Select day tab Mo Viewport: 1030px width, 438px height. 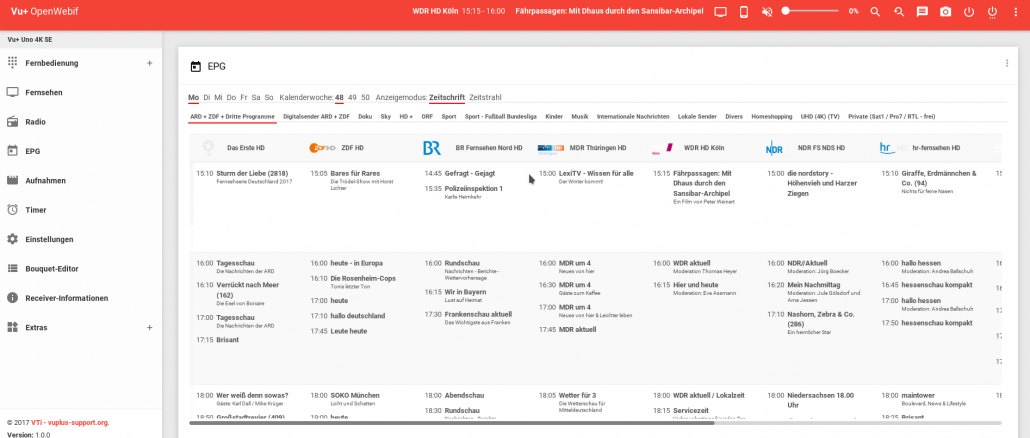193,98
